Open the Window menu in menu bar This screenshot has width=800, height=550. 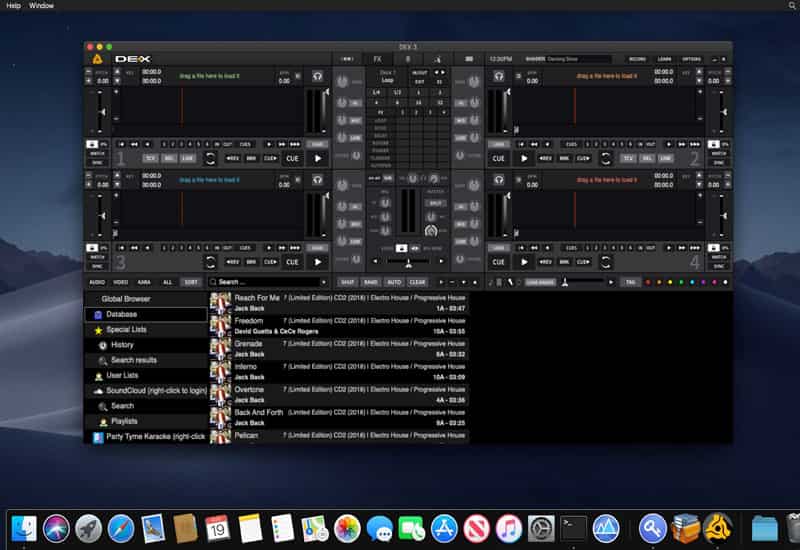point(42,6)
